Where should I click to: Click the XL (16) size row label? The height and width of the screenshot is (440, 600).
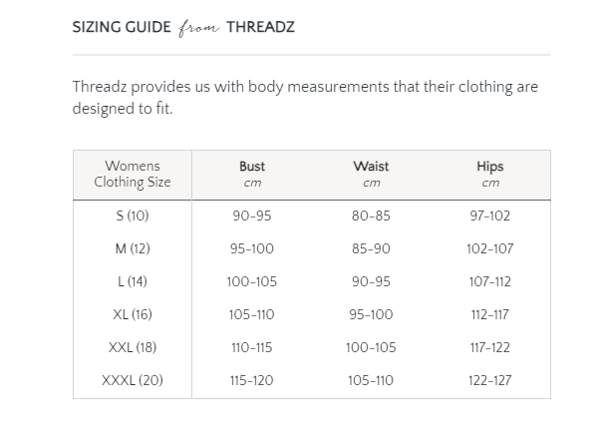[x=132, y=315]
